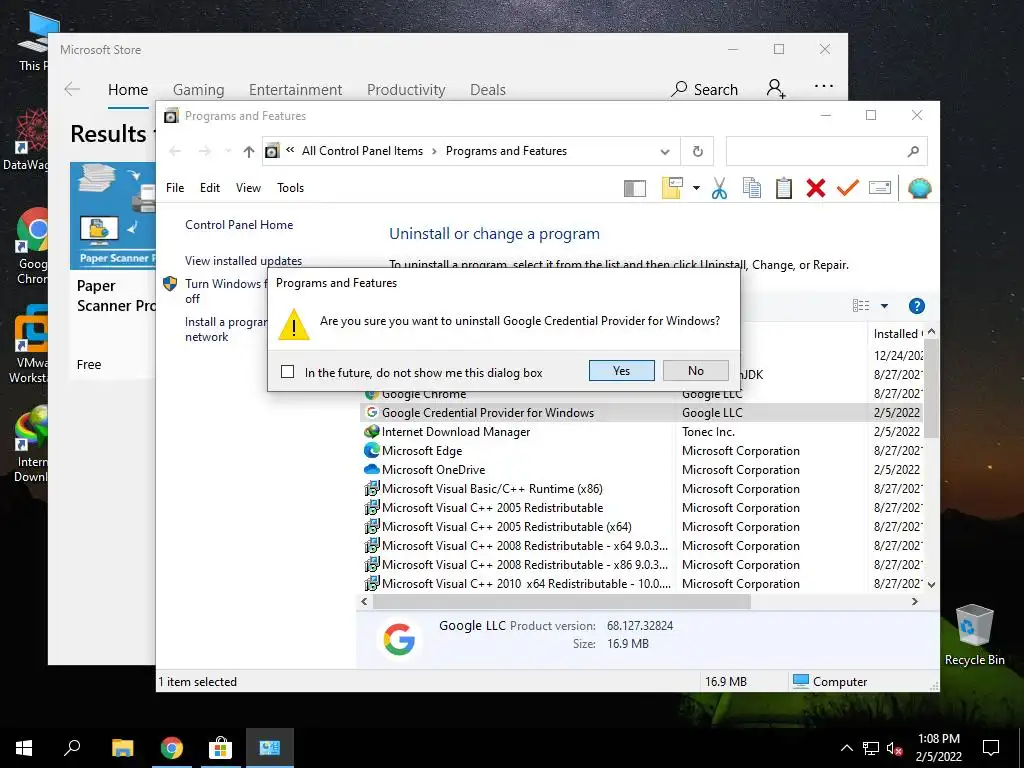Click the vertical scrollbar down arrow of program list

(x=932, y=584)
